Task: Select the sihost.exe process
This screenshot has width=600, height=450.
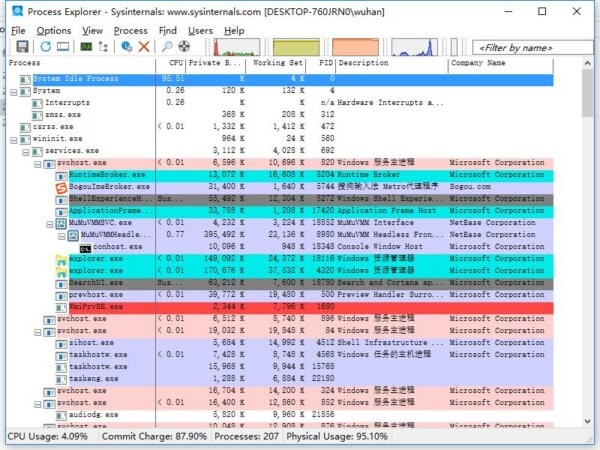Action: coord(280,343)
